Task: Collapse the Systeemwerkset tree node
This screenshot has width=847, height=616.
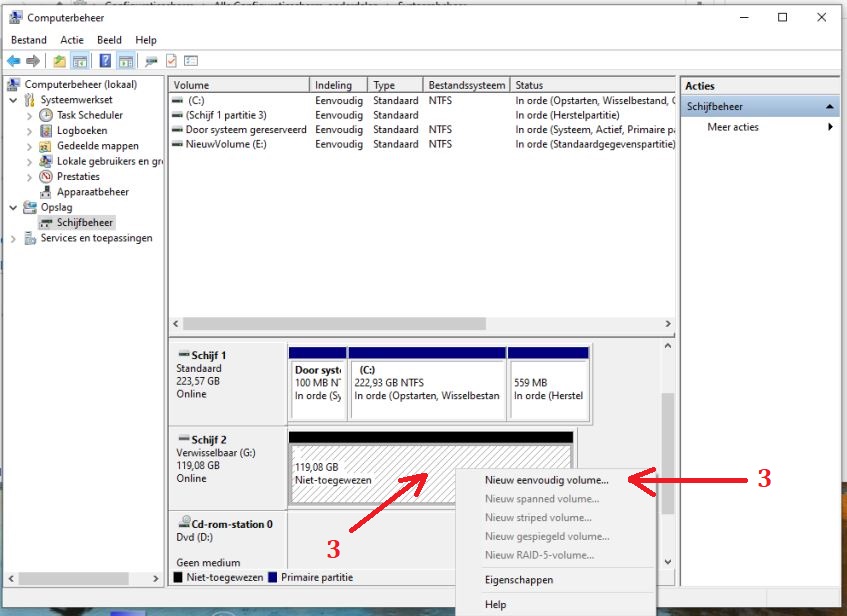Action: pyautogui.click(x=13, y=100)
